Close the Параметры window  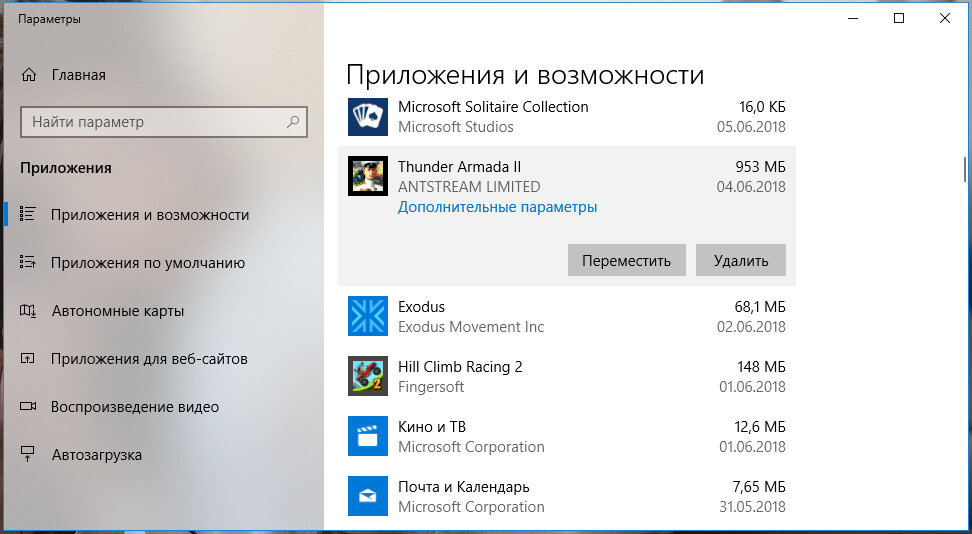(945, 19)
